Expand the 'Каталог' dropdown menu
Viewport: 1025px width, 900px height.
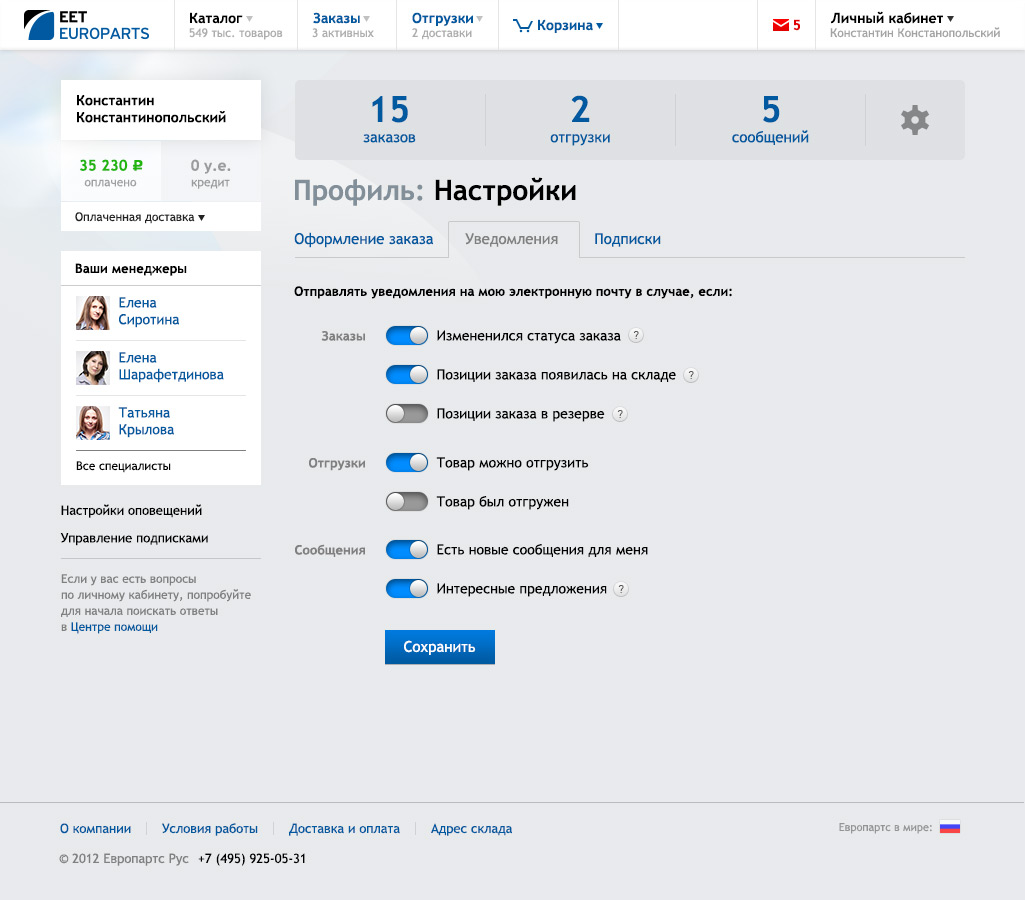click(221, 18)
